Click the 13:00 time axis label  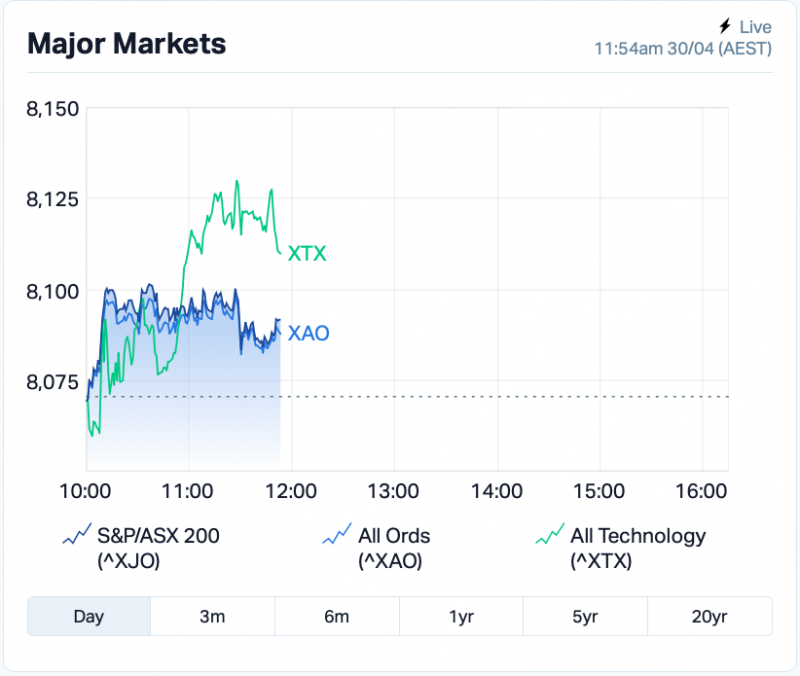click(393, 491)
